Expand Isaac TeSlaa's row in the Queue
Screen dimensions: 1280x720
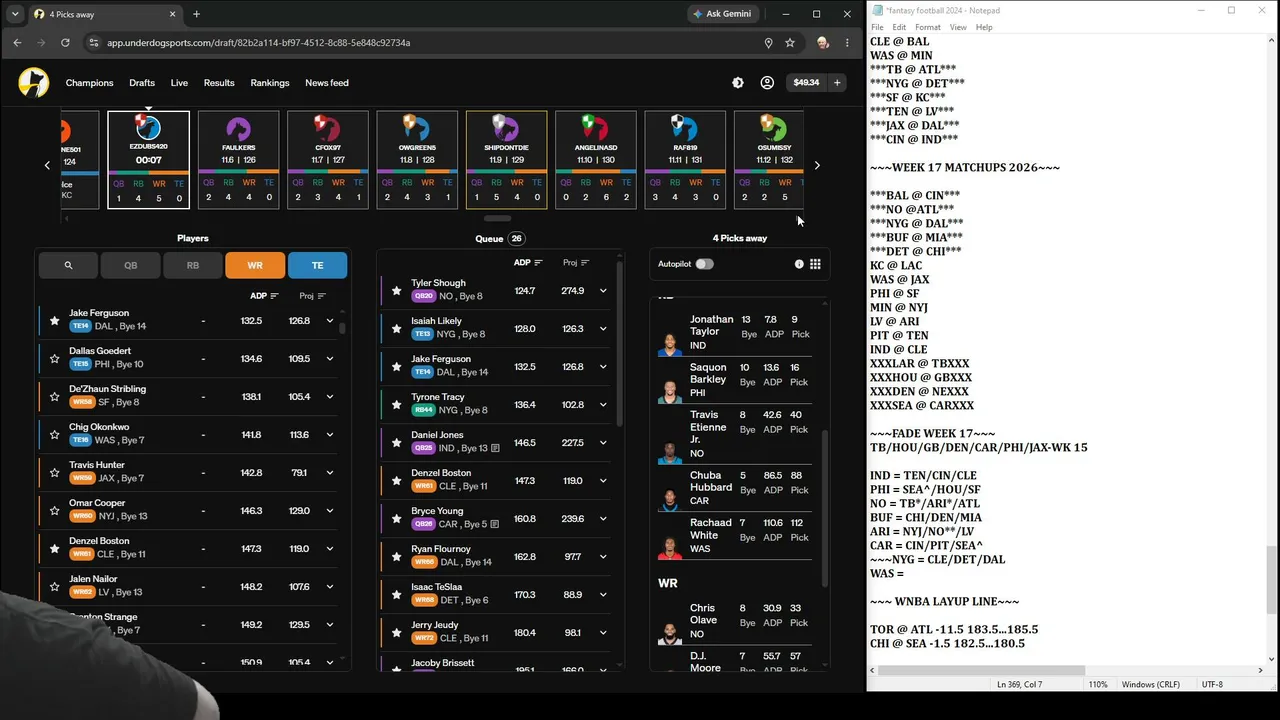tap(603, 595)
